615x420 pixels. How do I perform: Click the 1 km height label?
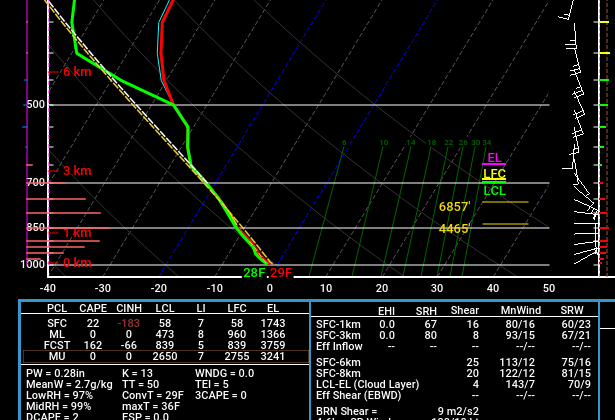pyautogui.click(x=76, y=233)
